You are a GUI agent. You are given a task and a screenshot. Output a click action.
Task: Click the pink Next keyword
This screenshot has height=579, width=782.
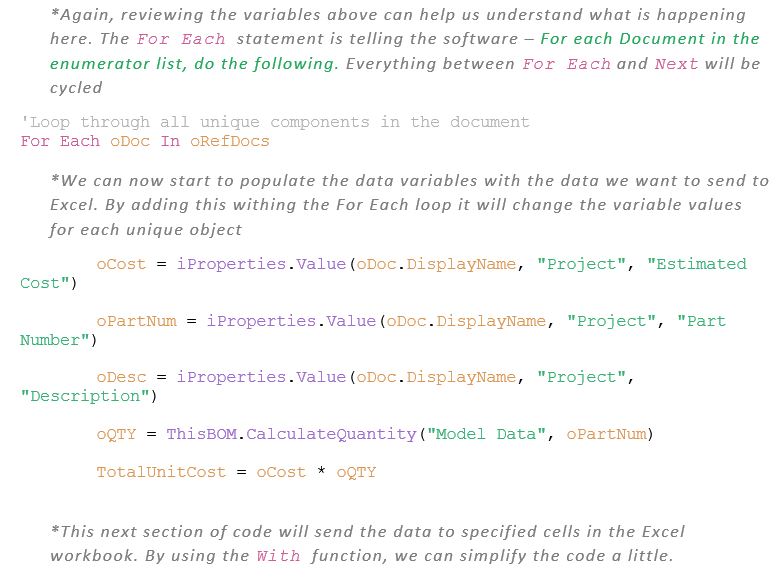[x=676, y=63]
